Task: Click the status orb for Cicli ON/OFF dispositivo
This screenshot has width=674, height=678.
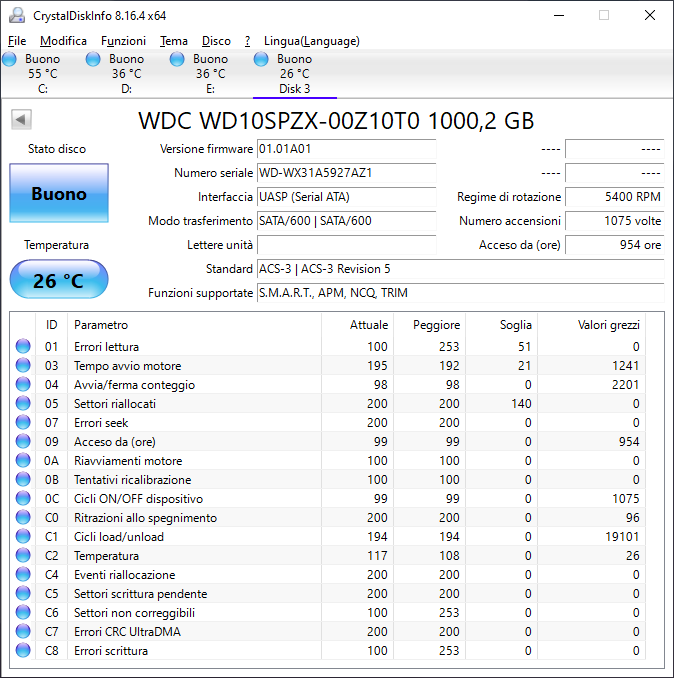Action: click(x=23, y=499)
